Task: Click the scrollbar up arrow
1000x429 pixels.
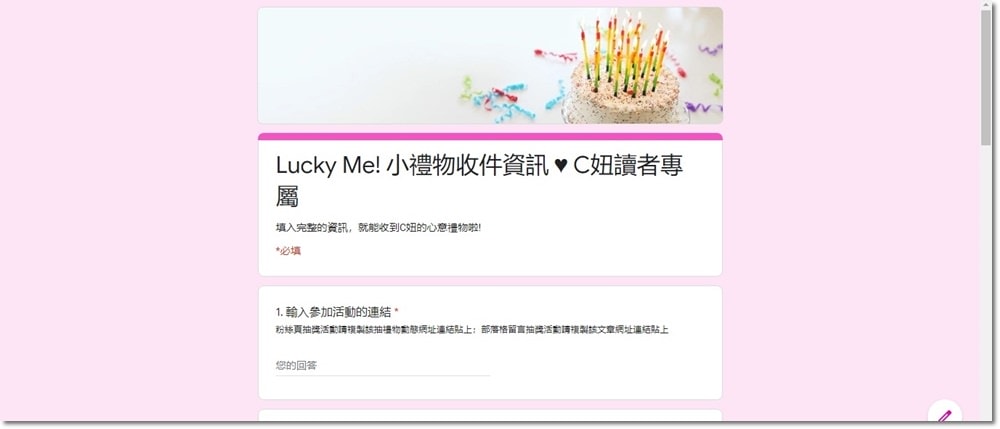Action: 986,5
